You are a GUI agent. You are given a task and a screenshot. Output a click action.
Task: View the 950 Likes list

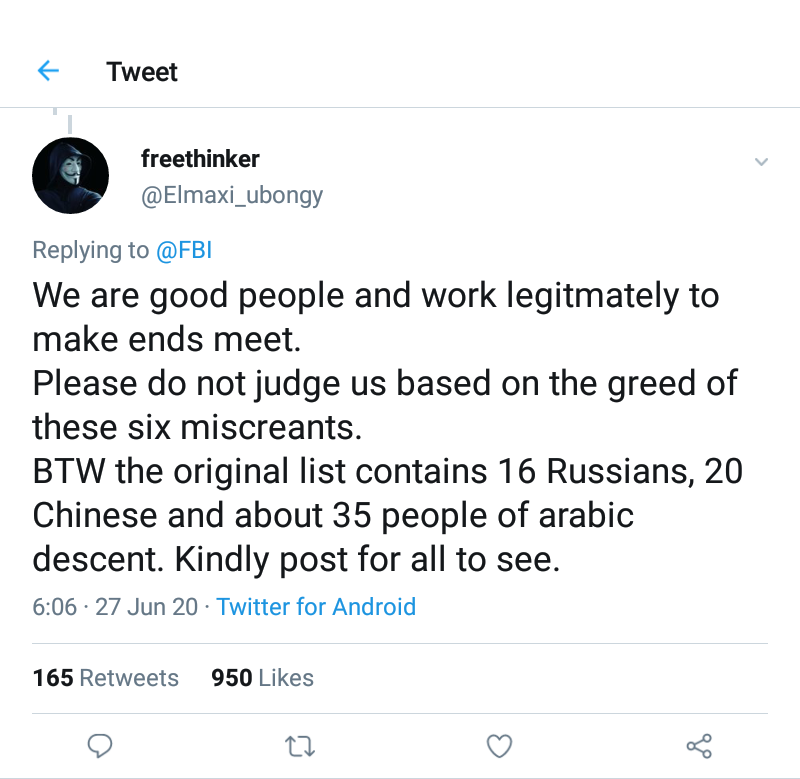click(262, 678)
